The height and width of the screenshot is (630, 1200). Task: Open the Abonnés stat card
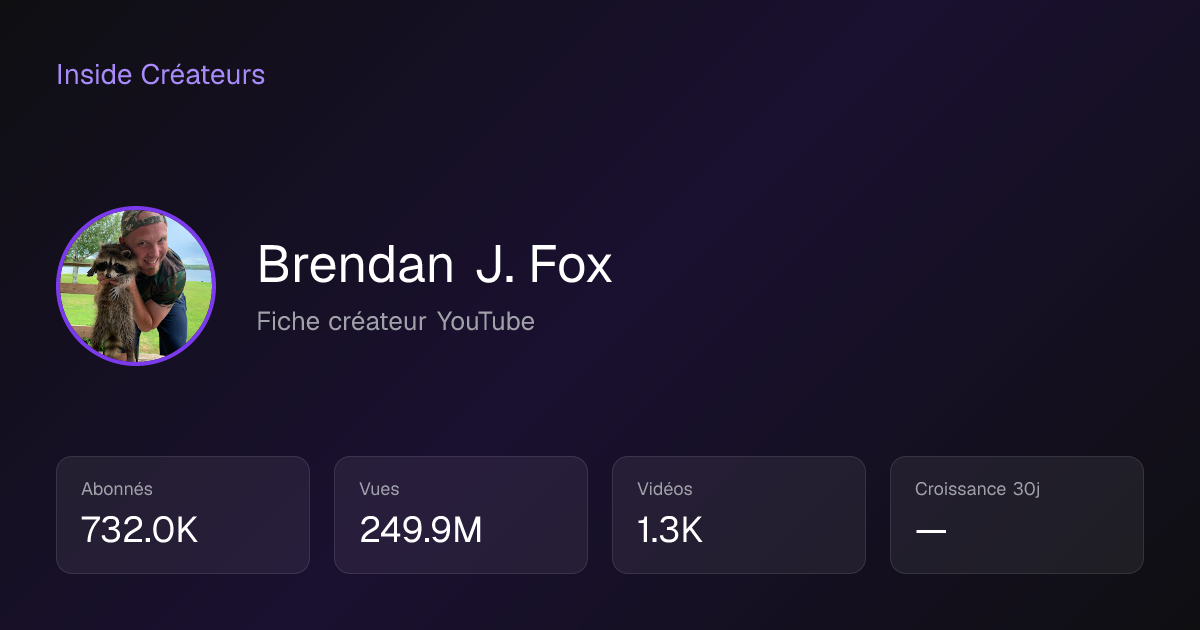click(183, 515)
